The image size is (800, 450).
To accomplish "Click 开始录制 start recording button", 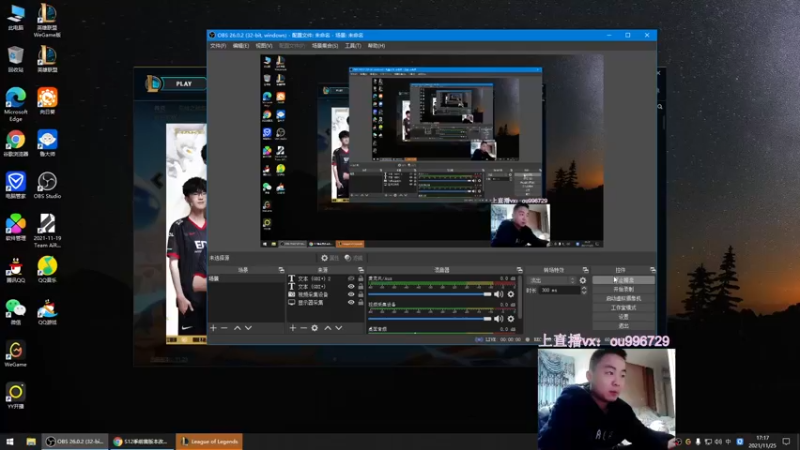I will coord(623,289).
